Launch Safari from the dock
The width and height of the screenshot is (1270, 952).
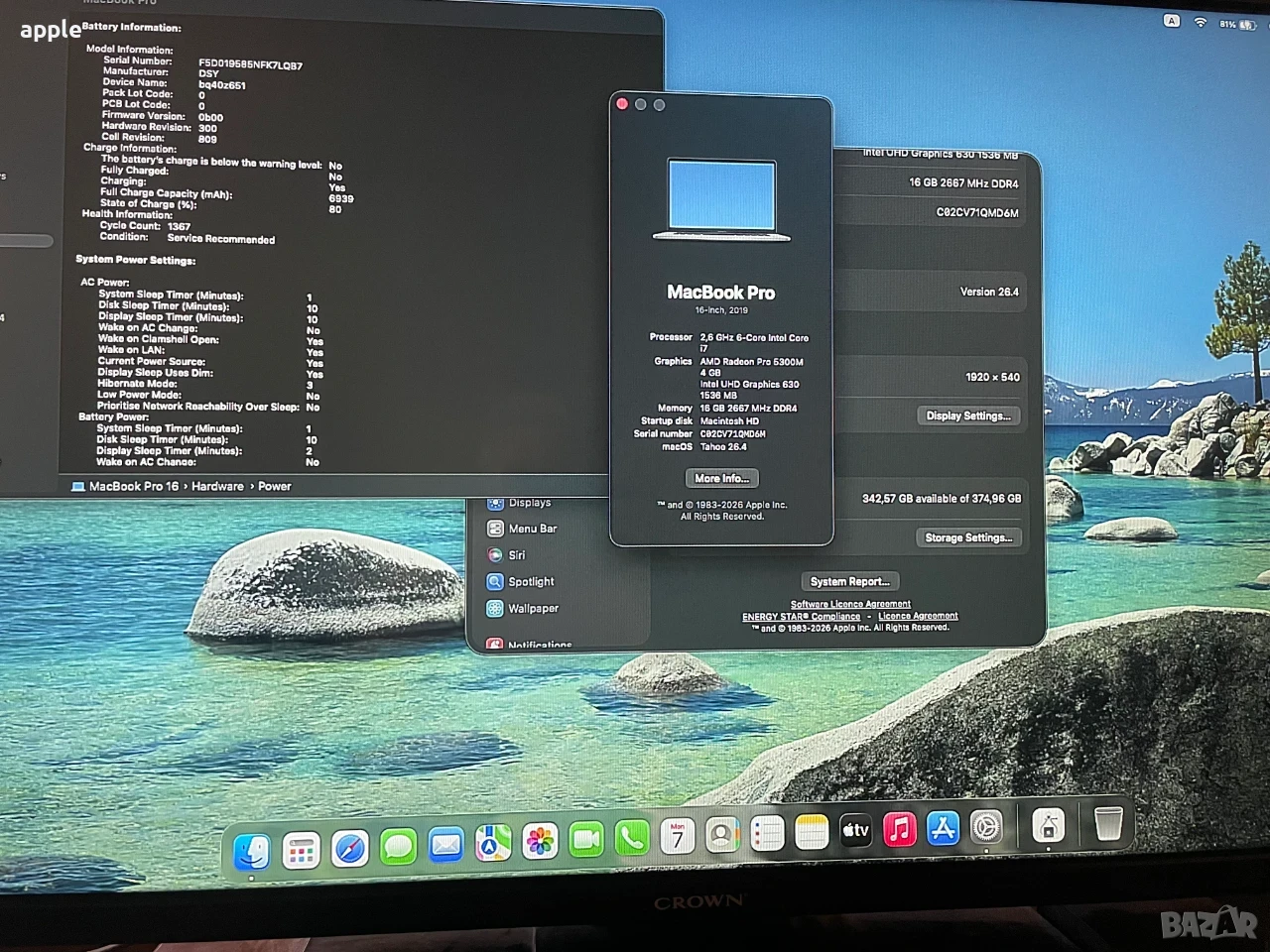pyautogui.click(x=349, y=849)
